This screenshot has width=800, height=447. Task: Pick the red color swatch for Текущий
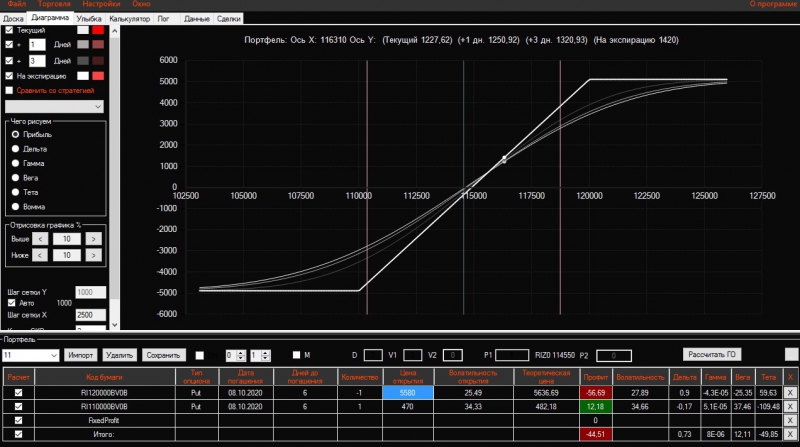(x=98, y=30)
